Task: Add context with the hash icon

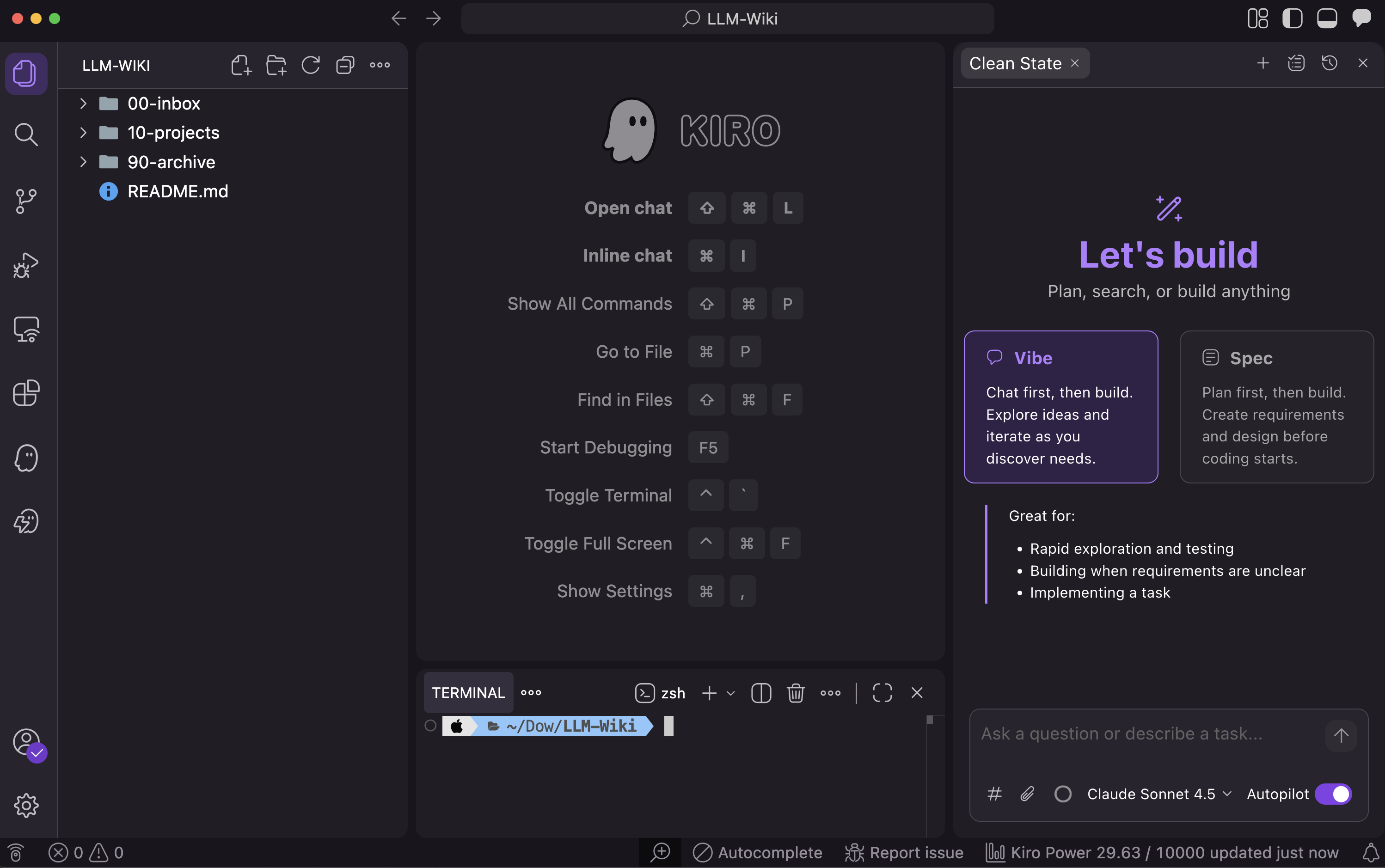Action: point(994,794)
